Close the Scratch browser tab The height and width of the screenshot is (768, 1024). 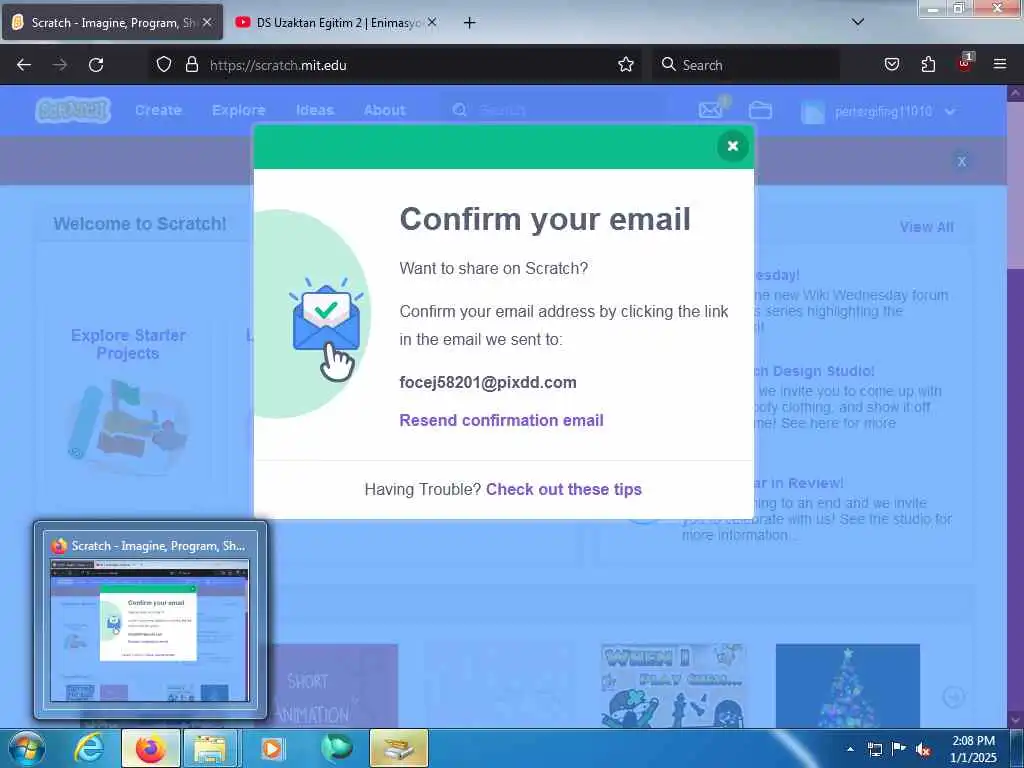207,22
